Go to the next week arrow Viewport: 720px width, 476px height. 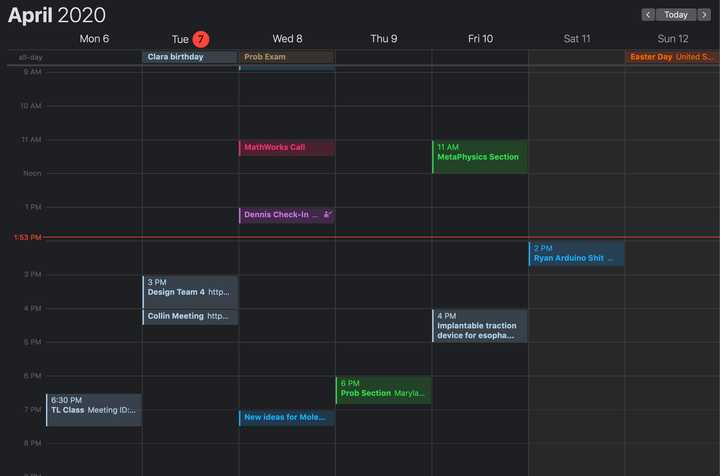[x=705, y=15]
